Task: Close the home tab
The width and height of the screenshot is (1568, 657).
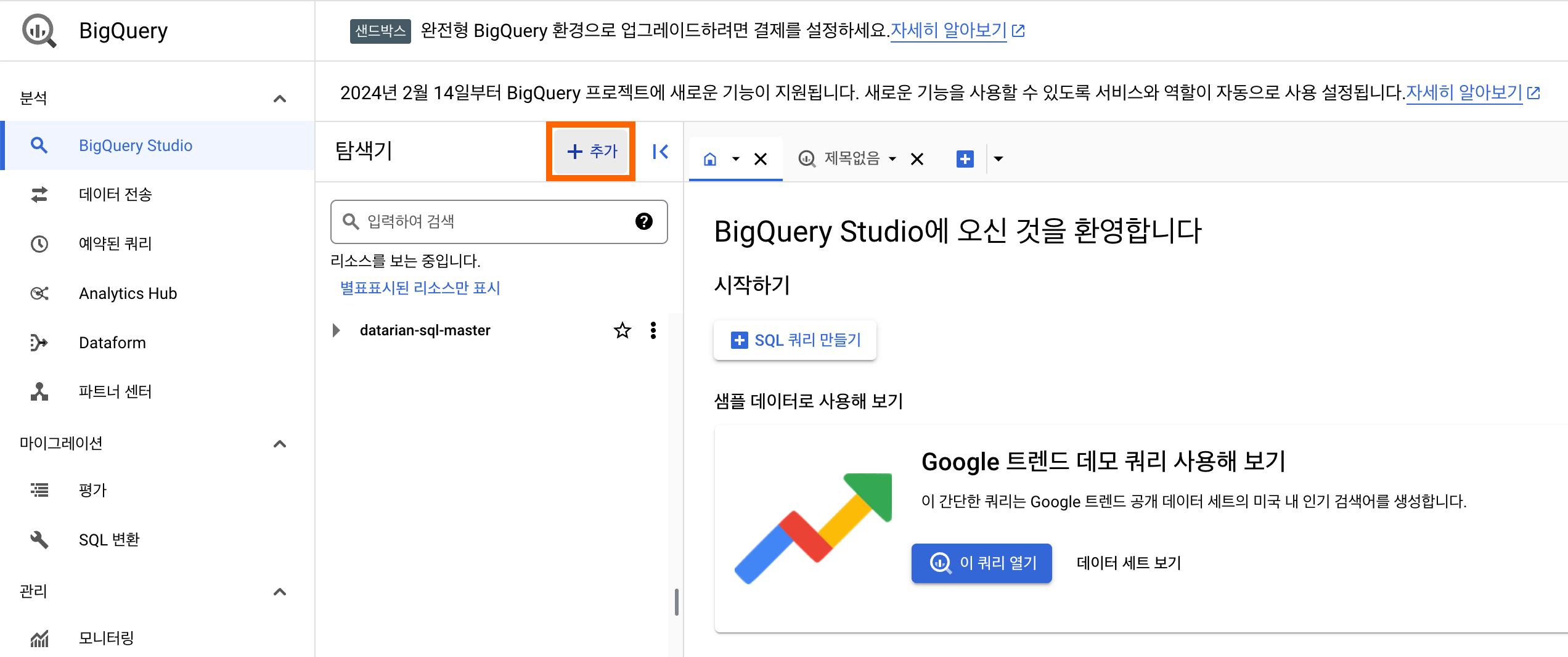Action: [761, 159]
